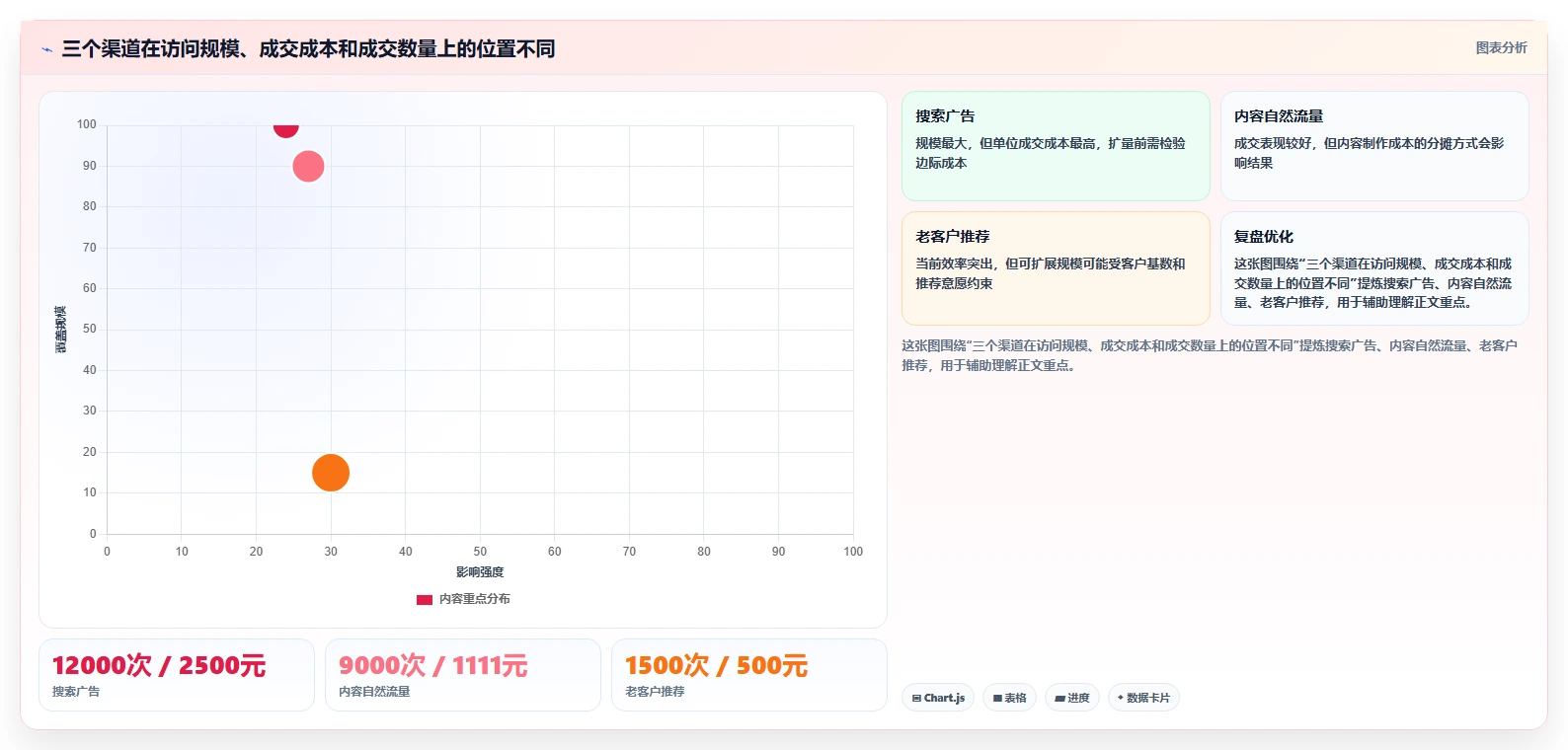Click the 覆盖规模 y-axis title
This screenshot has height=750, width=1568.
point(61,330)
